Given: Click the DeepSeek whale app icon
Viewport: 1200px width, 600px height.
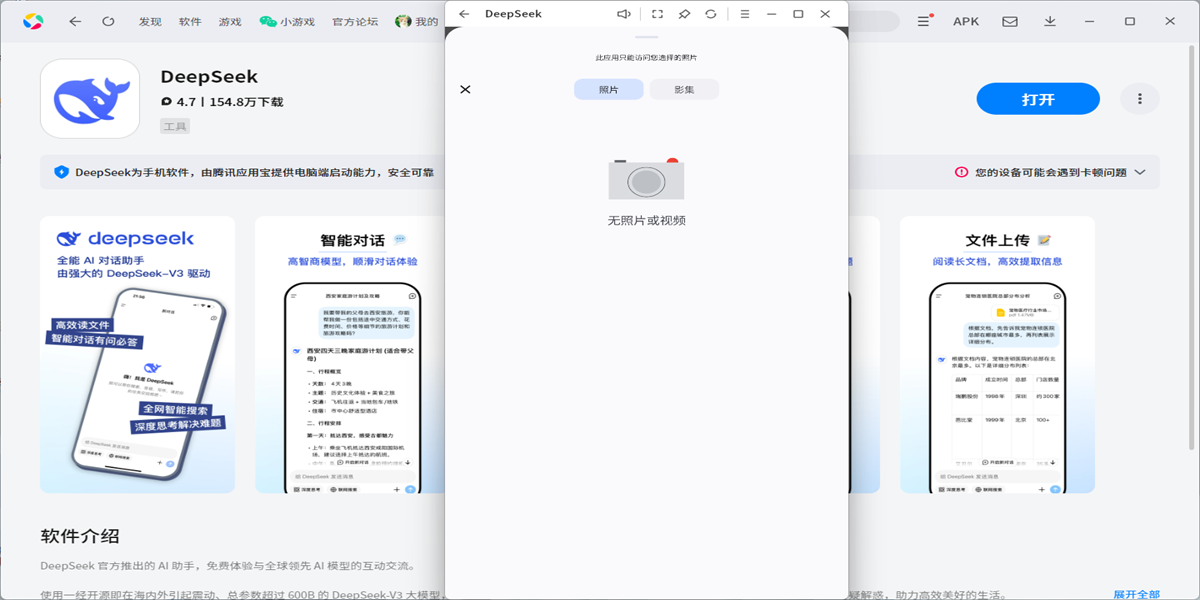Looking at the screenshot, I should 89,98.
